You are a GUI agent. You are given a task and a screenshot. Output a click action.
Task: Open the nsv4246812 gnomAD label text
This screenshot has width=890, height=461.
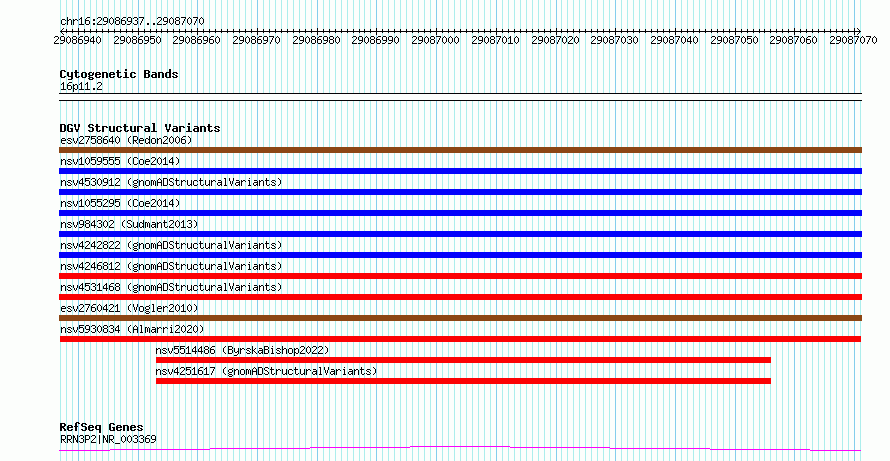[171, 266]
